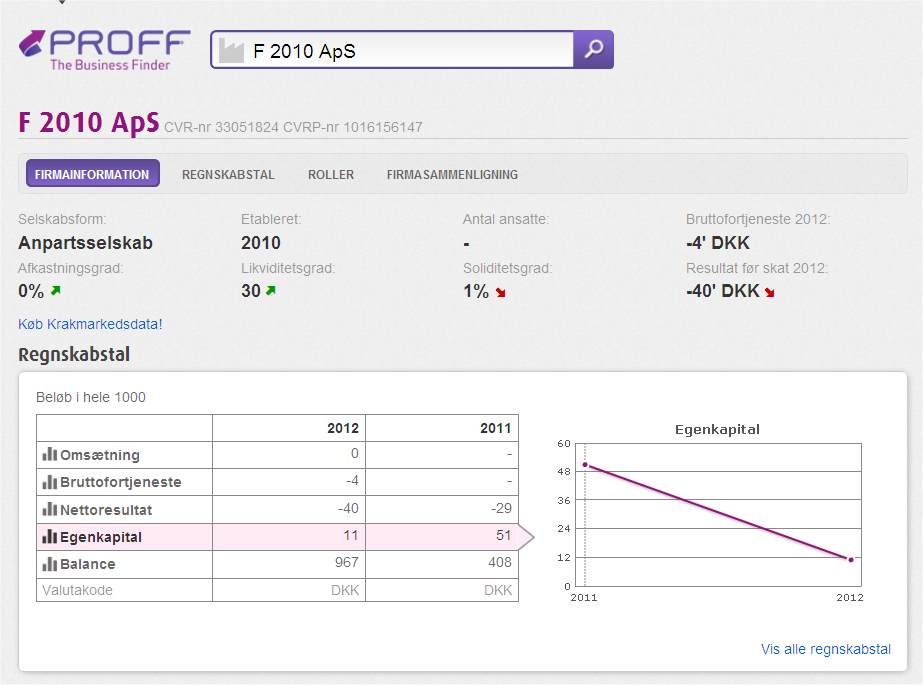Click the PROFF logo

[105, 51]
